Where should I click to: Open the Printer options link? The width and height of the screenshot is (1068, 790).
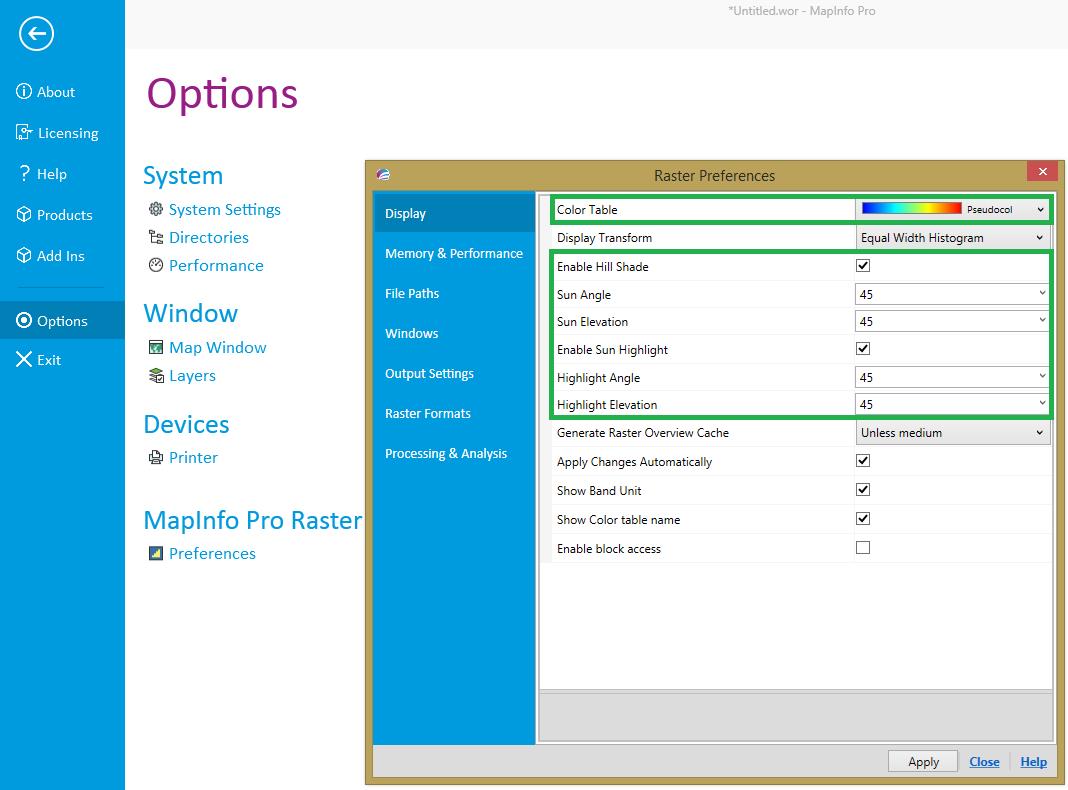tap(193, 457)
